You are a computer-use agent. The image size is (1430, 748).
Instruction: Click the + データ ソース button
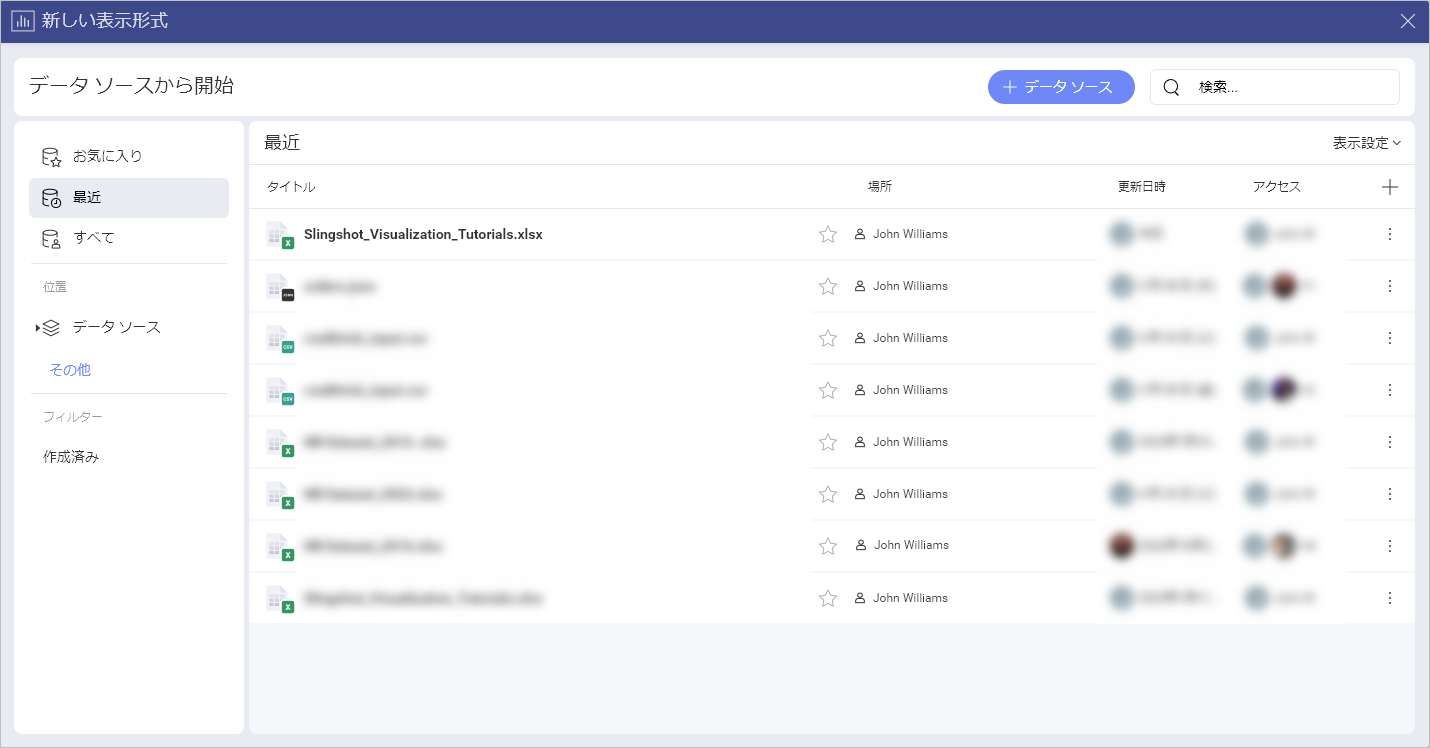click(1061, 87)
